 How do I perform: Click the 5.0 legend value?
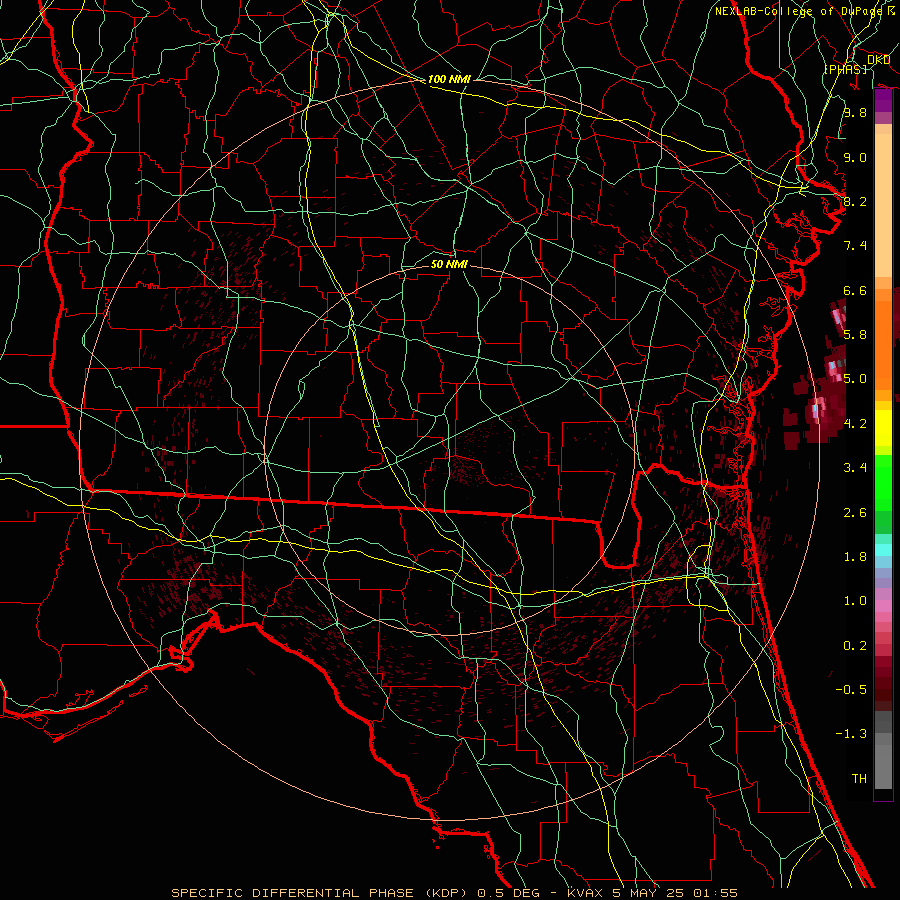point(855,379)
